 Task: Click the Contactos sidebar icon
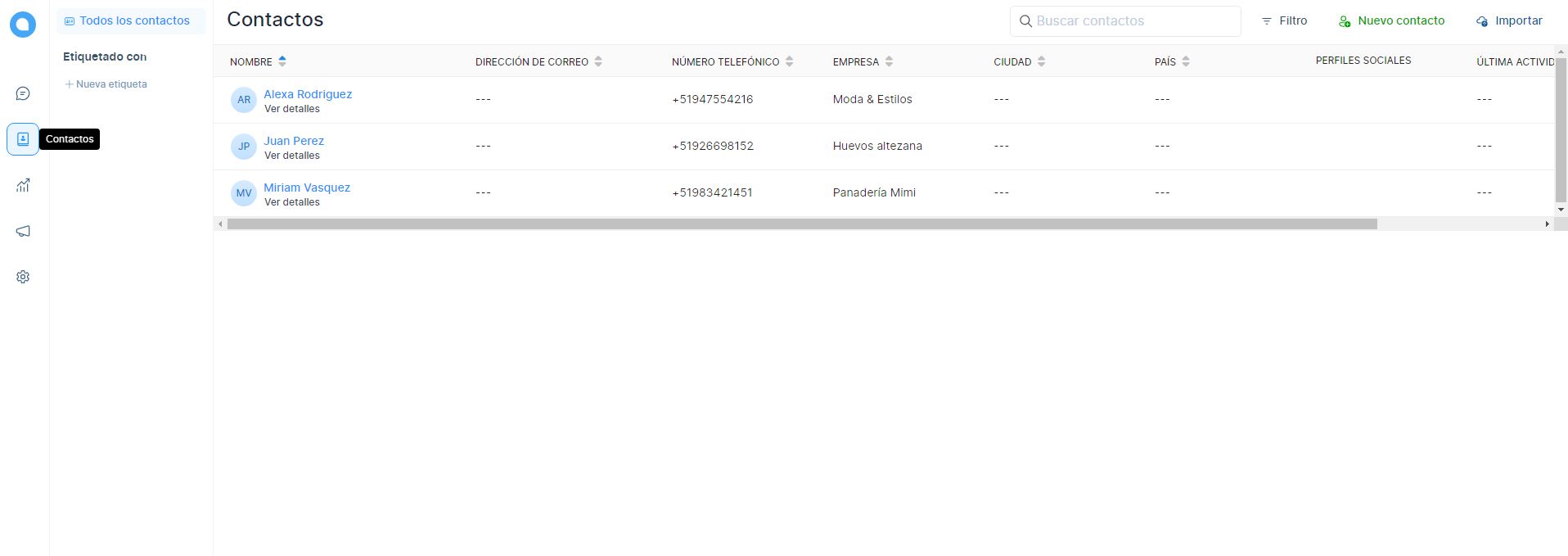[x=23, y=139]
